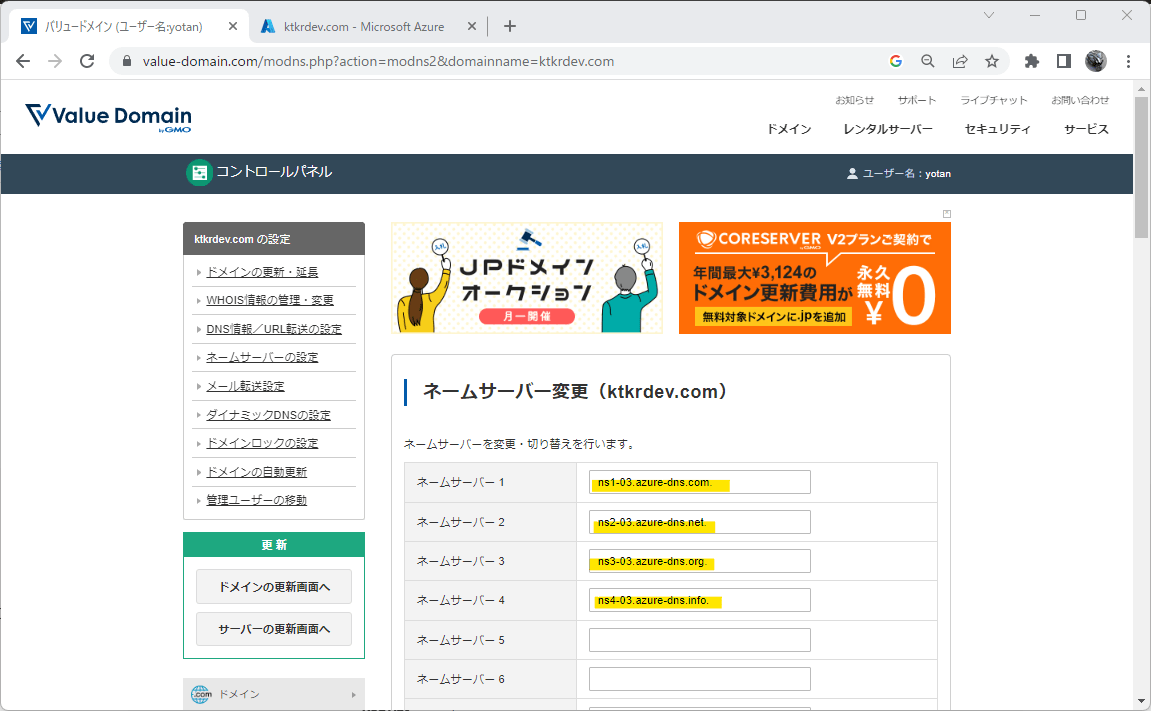Open a new browser tab
The image size is (1151, 711).
pyautogui.click(x=510, y=26)
